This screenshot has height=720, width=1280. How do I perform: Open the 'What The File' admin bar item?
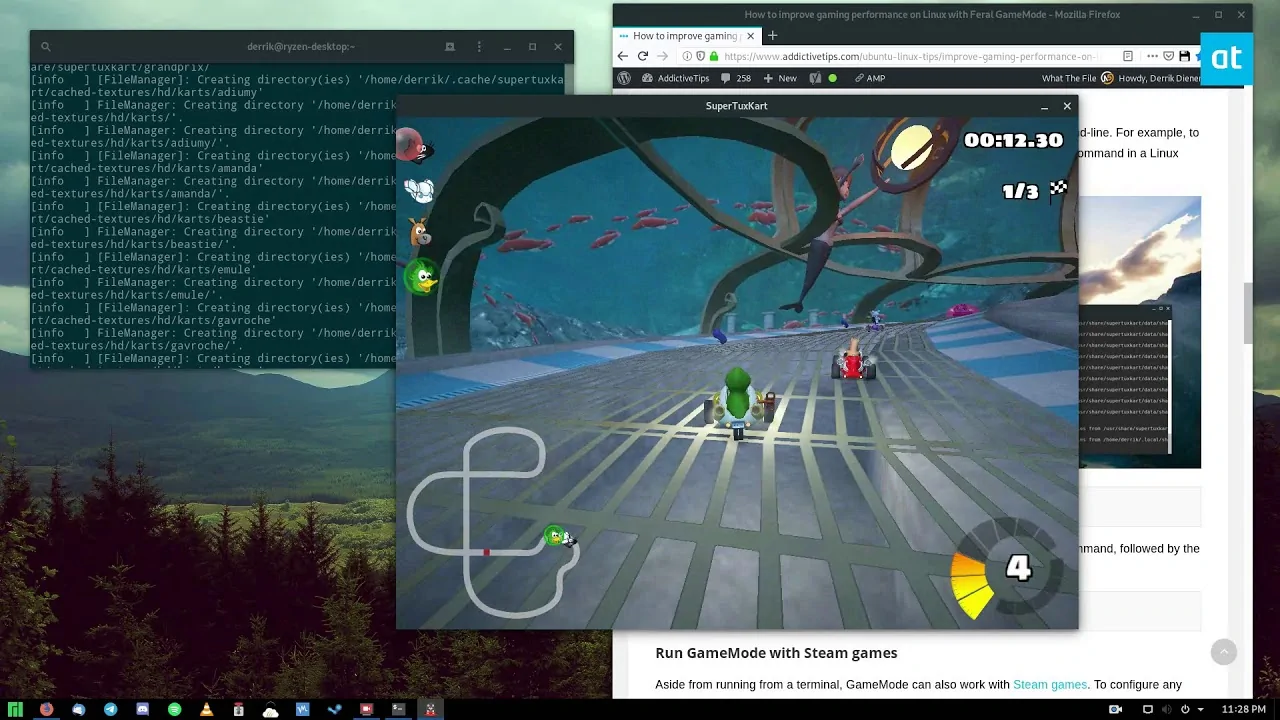1069,78
